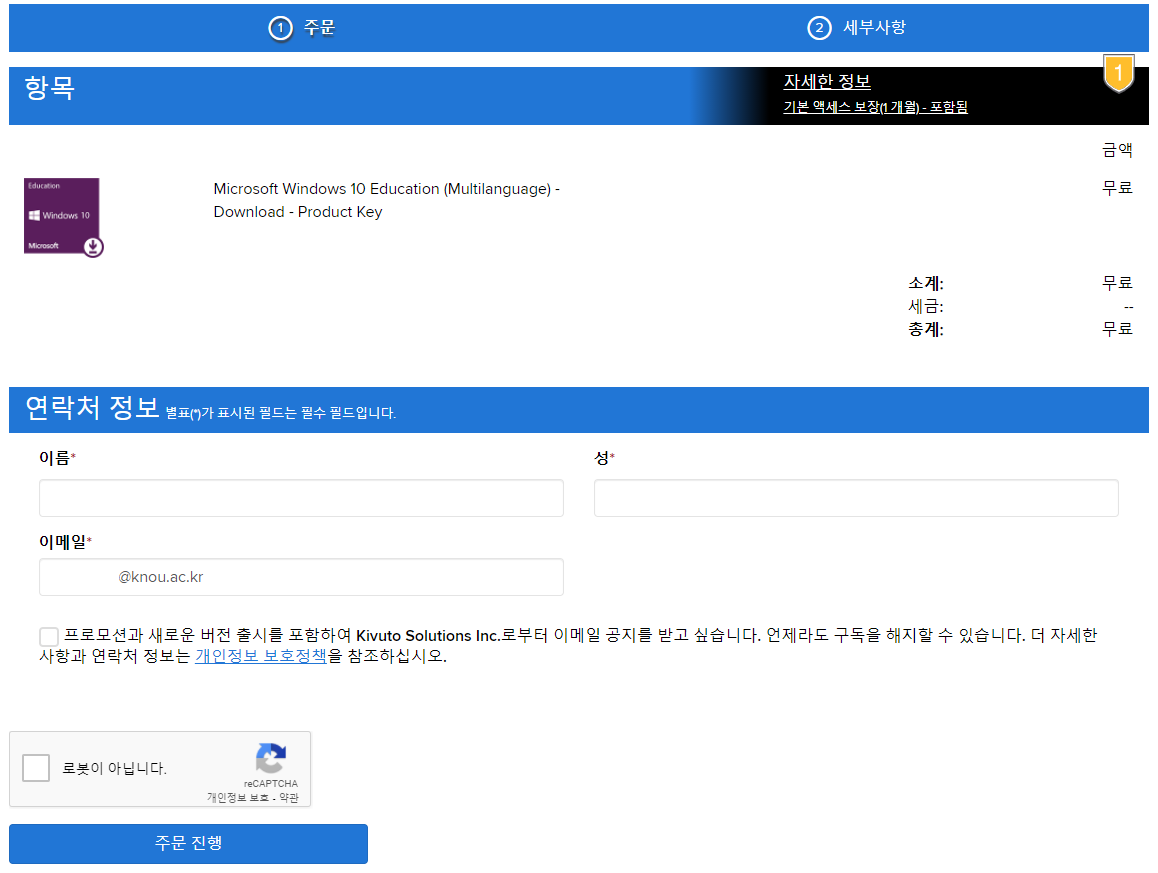The height and width of the screenshot is (873, 1158).
Task: Click the yellow shield badge icon
Action: pyautogui.click(x=1118, y=74)
